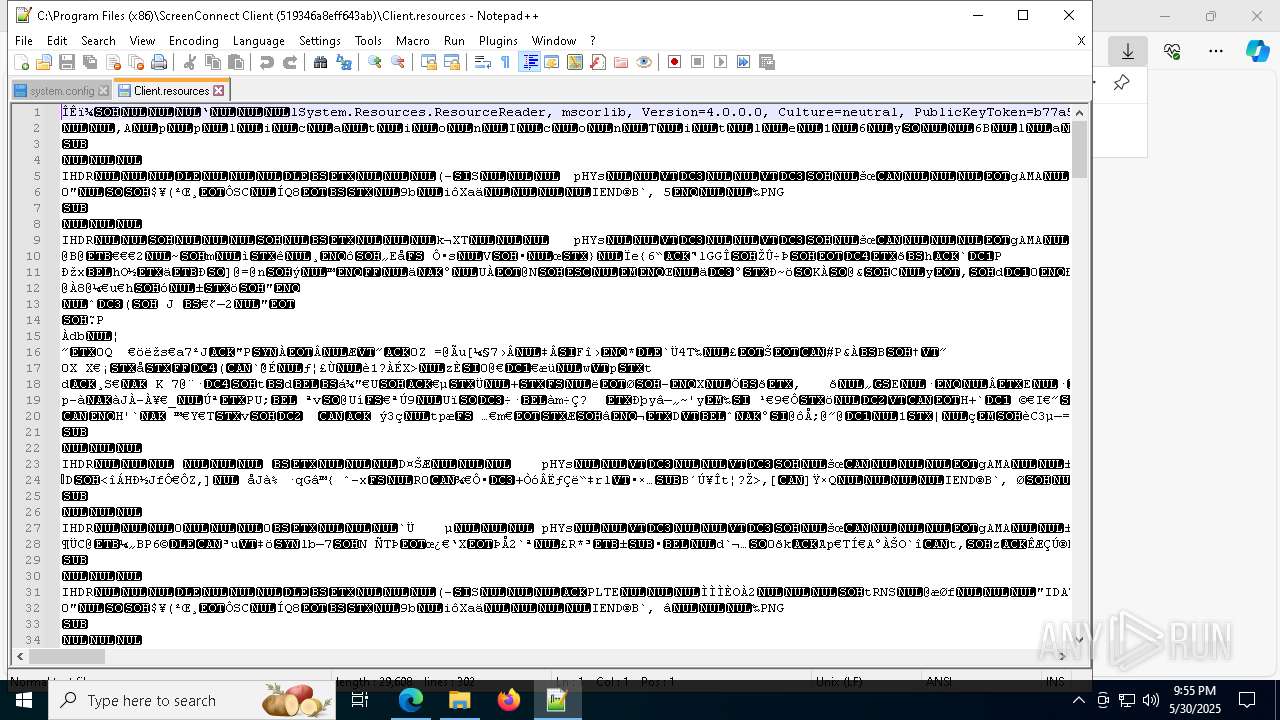The width and height of the screenshot is (1280, 720).
Task: Open the Encoding menu
Action: coord(193,41)
